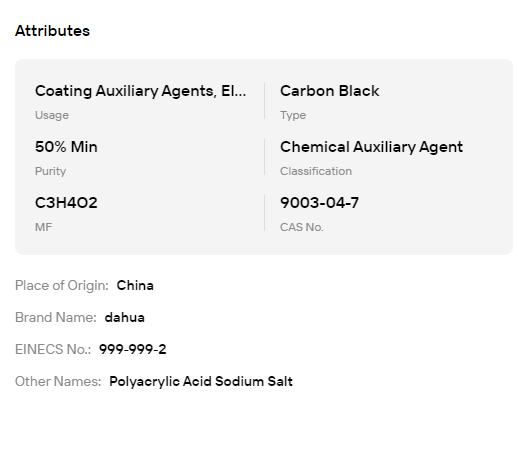Click the Classification attribute label
The height and width of the screenshot is (472, 532).
[x=316, y=171]
